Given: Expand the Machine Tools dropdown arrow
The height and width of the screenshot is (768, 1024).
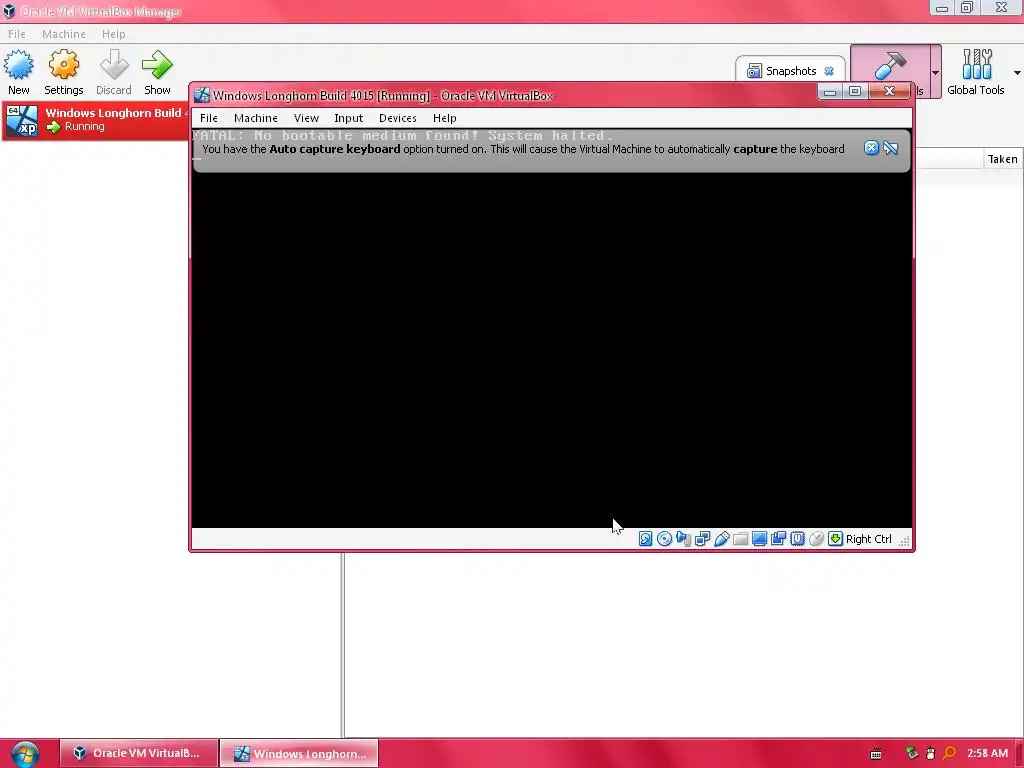Looking at the screenshot, I should [x=935, y=72].
